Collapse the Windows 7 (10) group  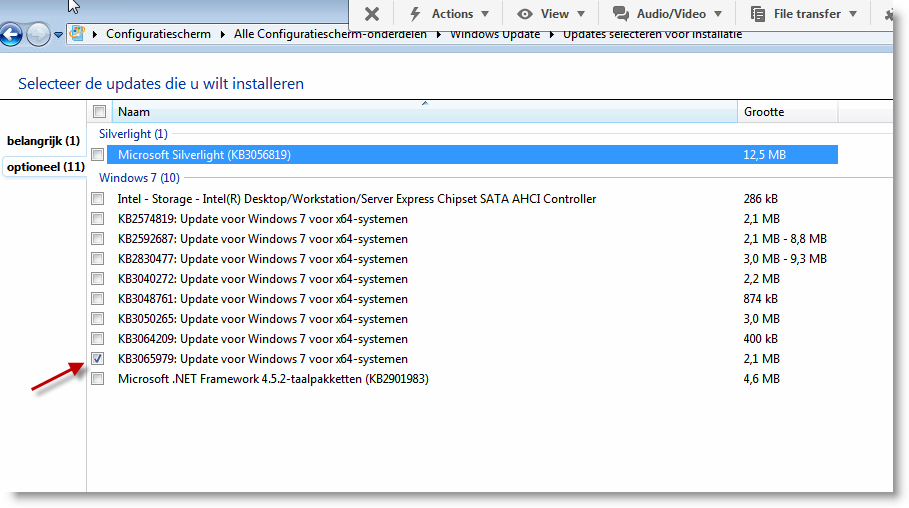[x=139, y=178]
